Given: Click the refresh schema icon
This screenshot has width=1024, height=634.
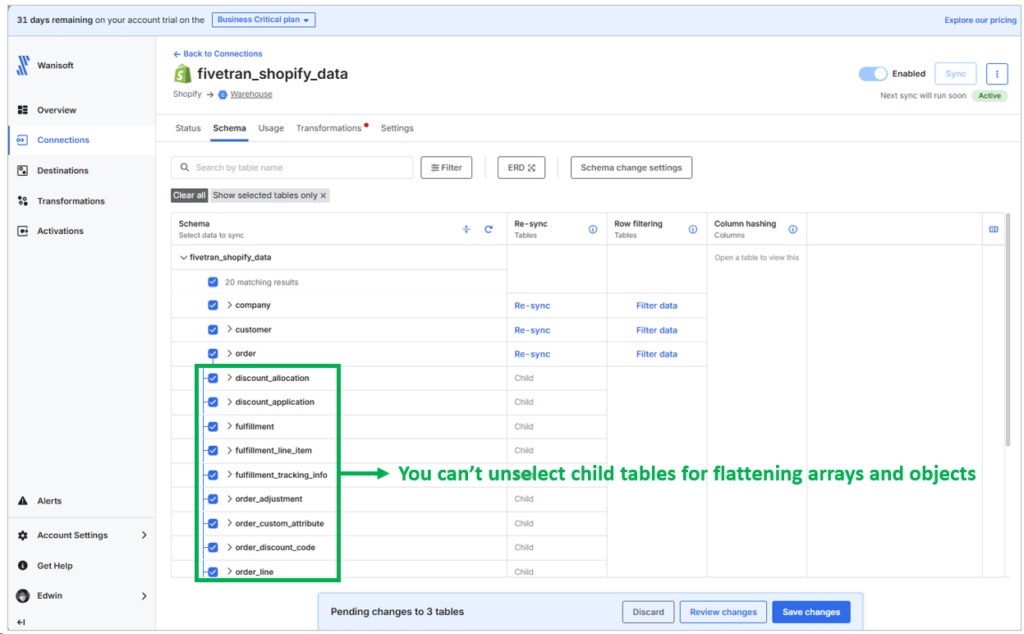Looking at the screenshot, I should [x=488, y=229].
